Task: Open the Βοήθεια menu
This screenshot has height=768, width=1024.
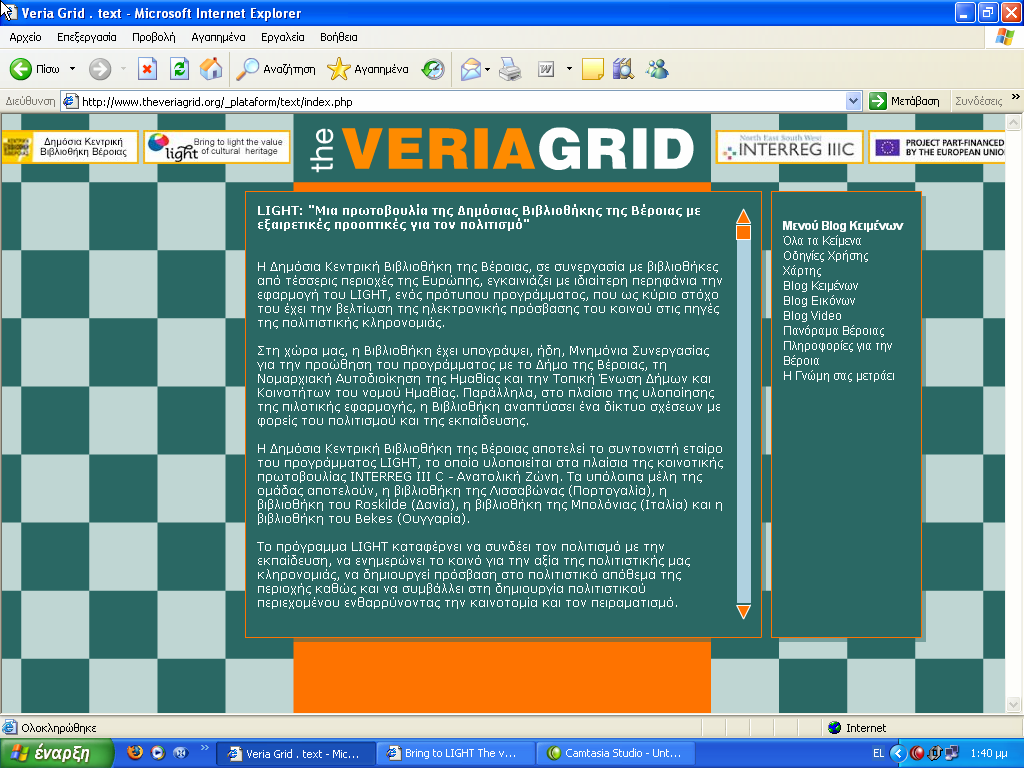Action: tap(339, 37)
